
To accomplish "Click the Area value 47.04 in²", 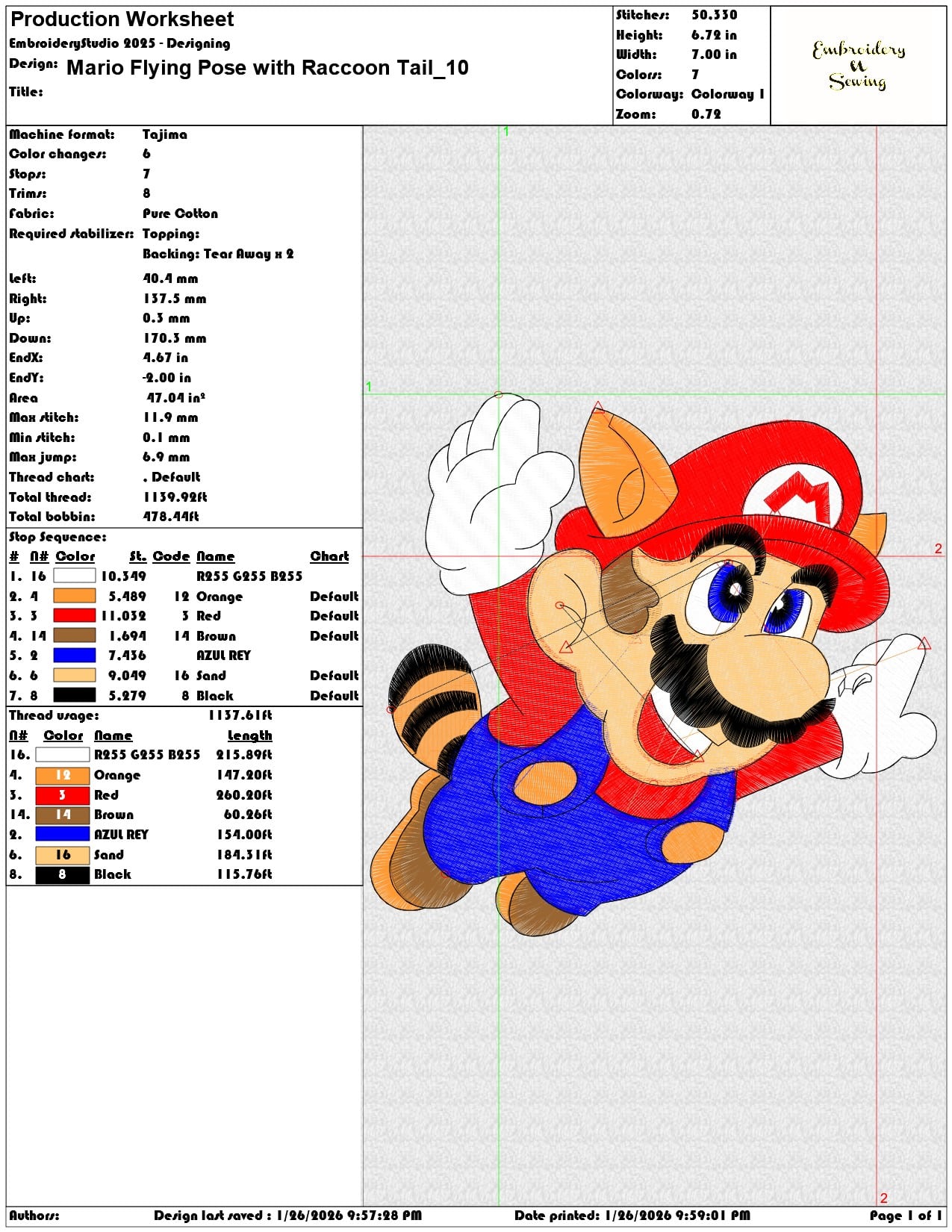I will (x=175, y=398).
